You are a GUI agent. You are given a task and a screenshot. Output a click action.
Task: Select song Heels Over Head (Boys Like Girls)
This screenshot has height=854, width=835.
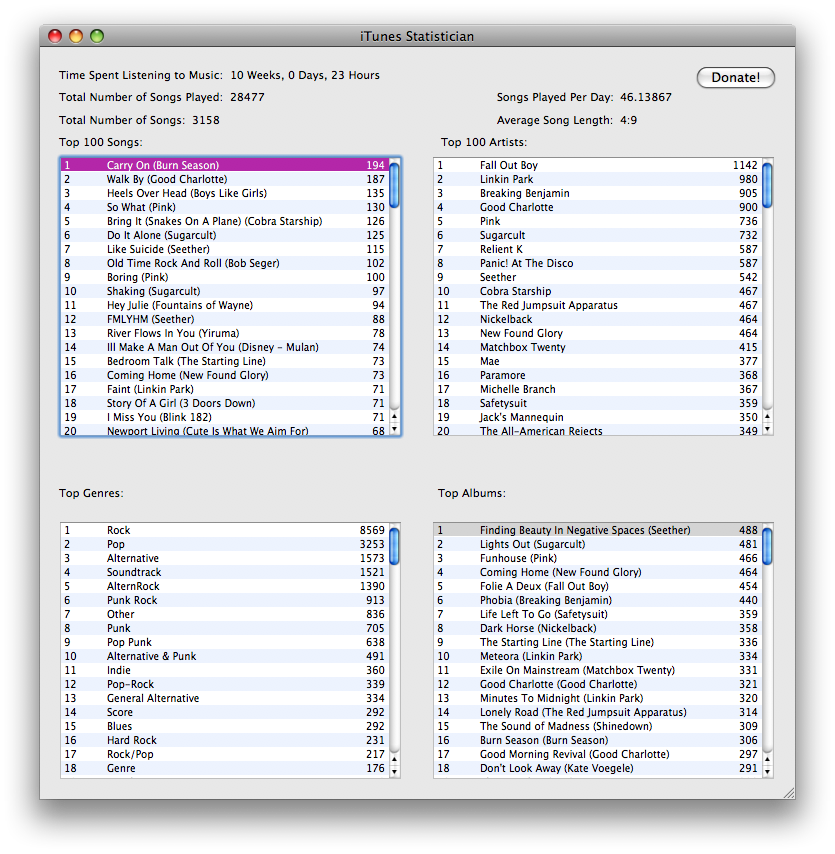click(225, 193)
